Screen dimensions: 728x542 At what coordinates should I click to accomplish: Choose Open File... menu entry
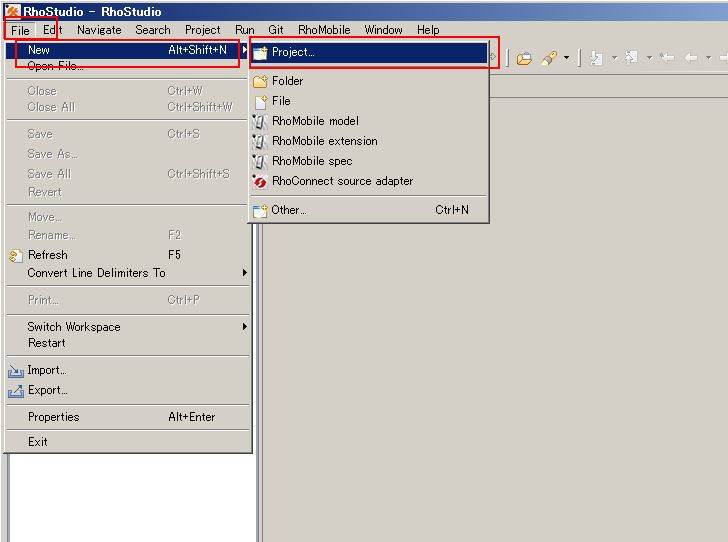[127, 66]
